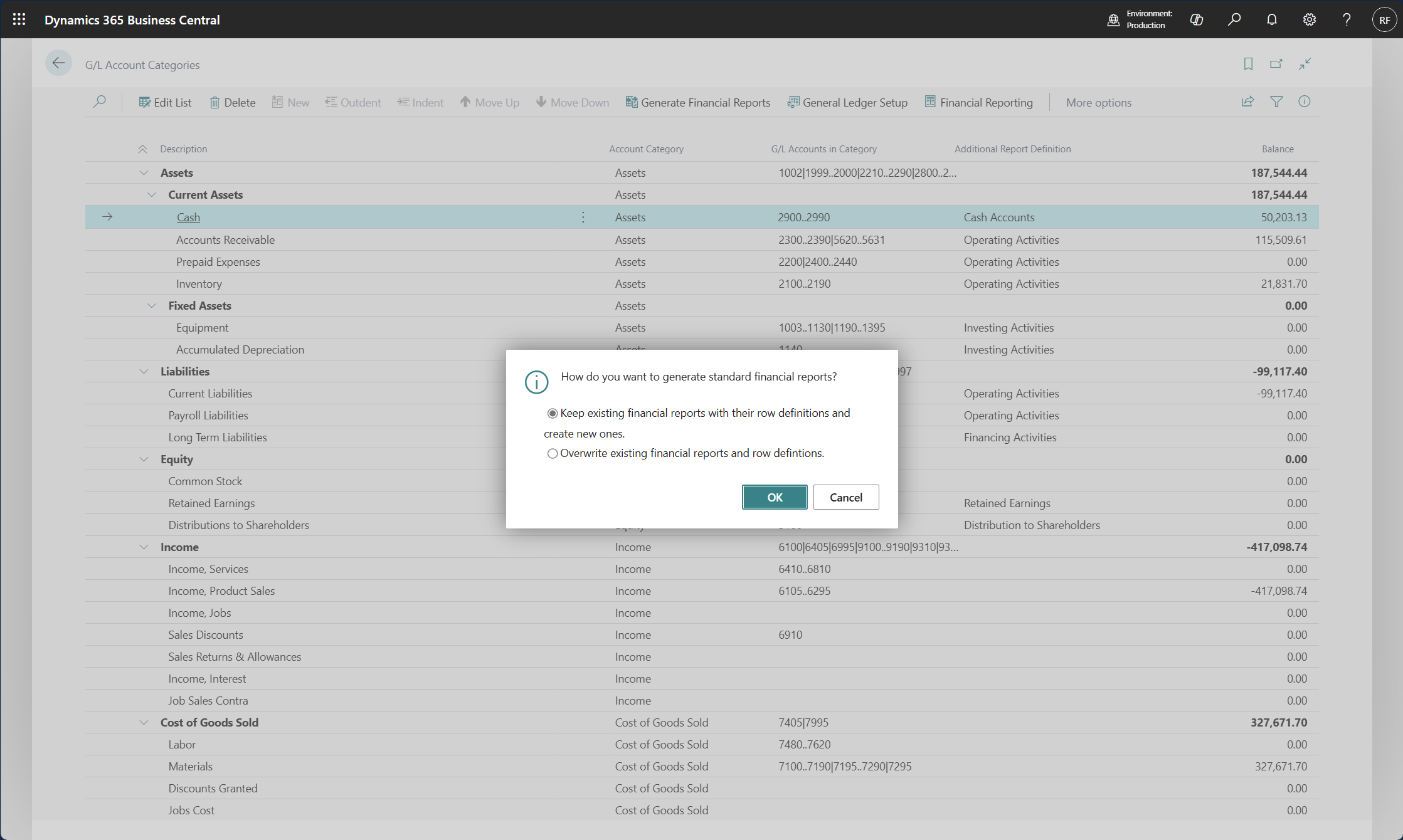Sort by Description column header

tap(183, 149)
